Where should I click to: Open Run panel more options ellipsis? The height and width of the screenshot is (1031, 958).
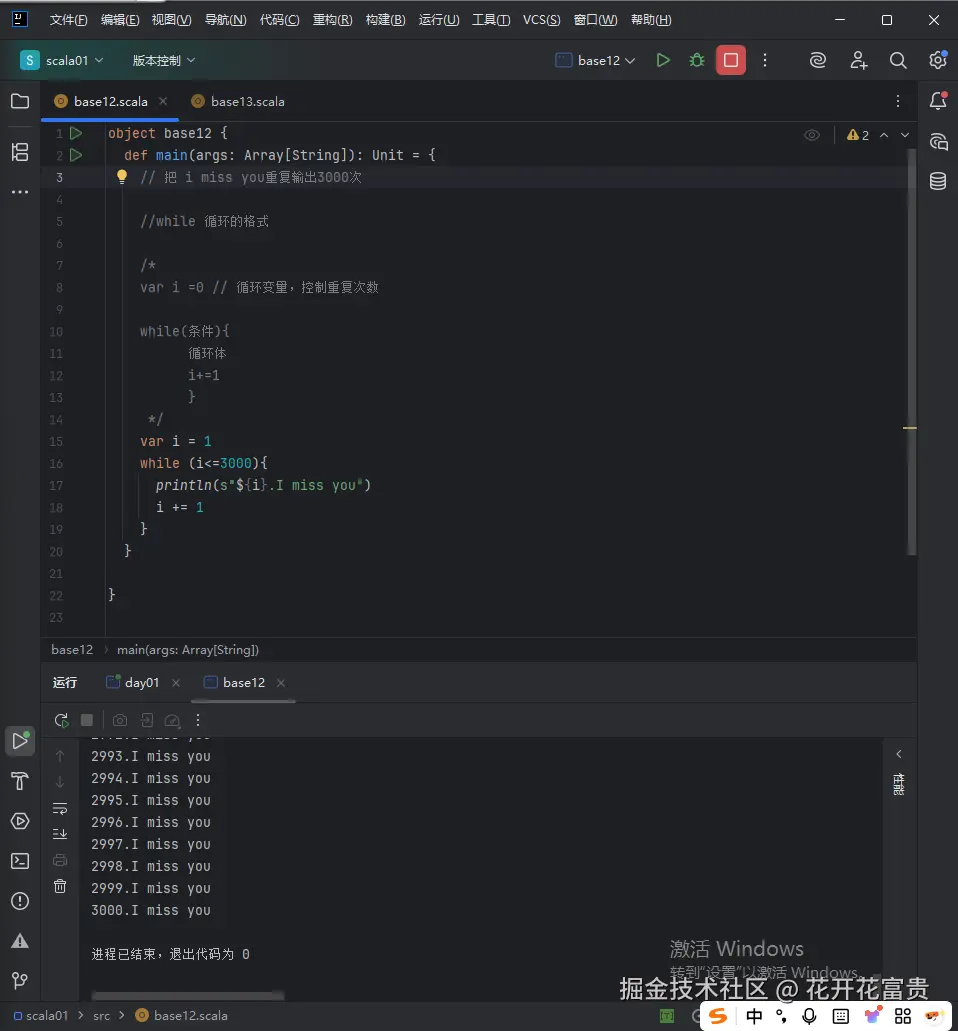[x=198, y=721]
